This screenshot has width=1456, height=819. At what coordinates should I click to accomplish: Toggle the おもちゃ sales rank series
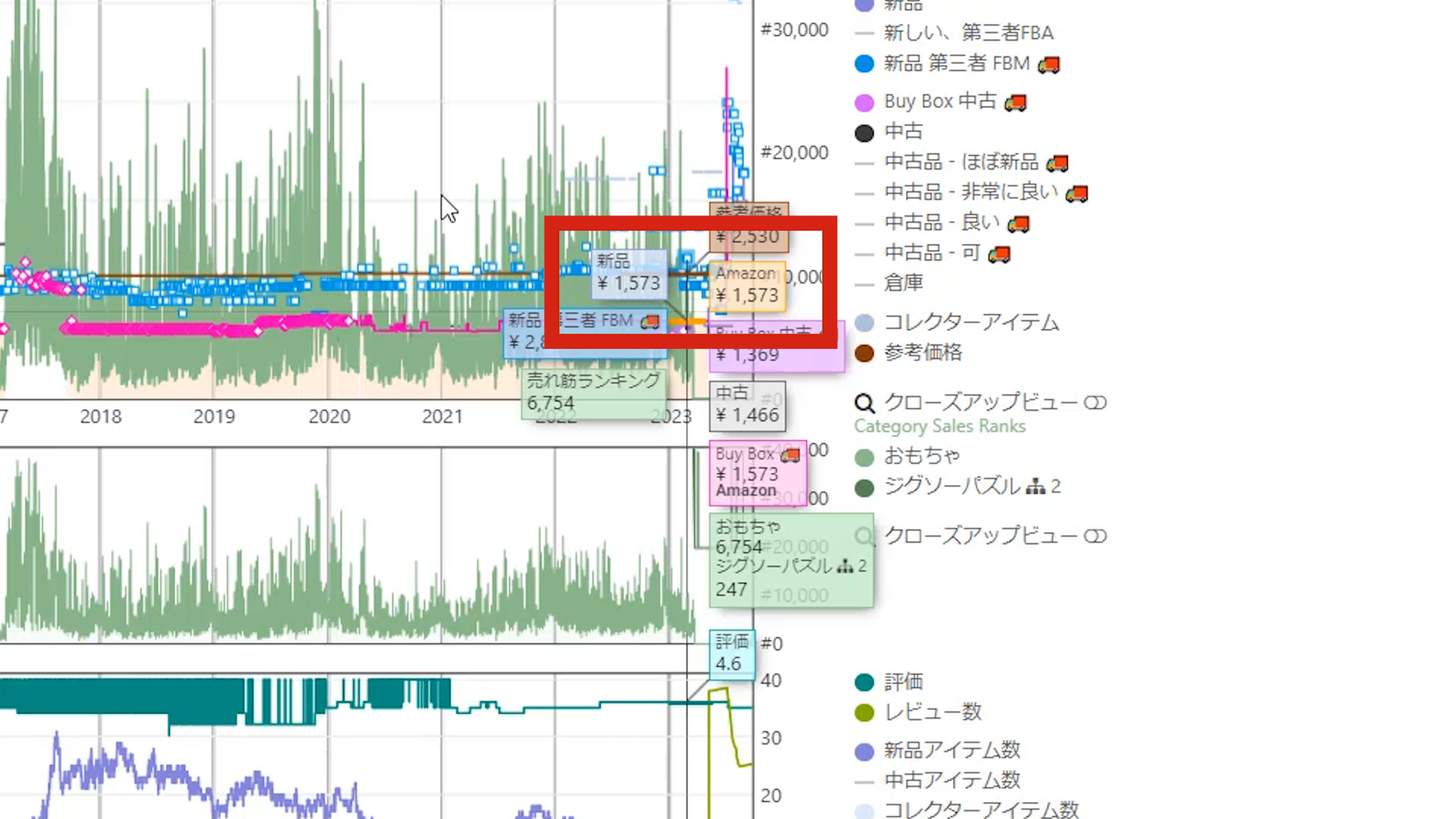[x=921, y=456]
